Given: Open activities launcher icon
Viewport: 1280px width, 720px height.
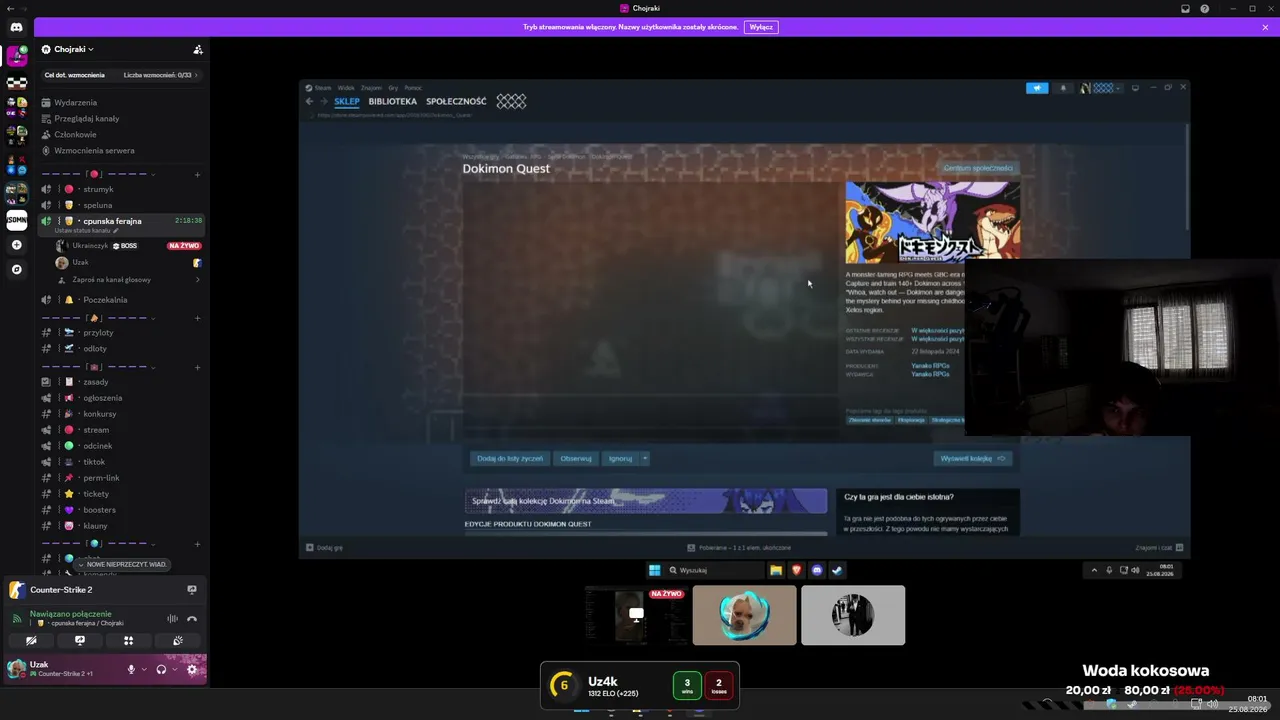Looking at the screenshot, I should click(x=128, y=640).
